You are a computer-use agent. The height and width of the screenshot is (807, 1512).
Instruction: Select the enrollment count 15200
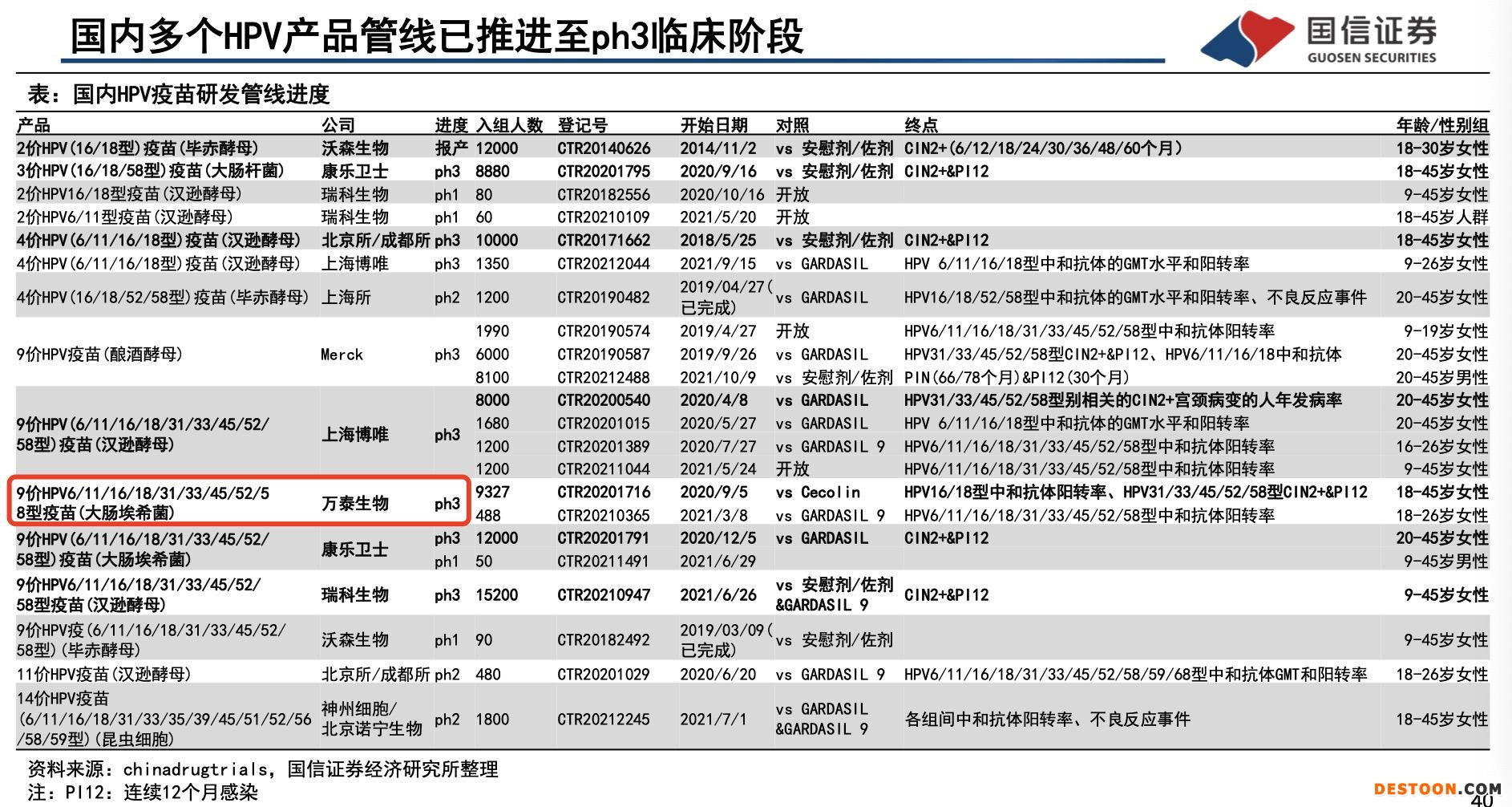click(496, 595)
